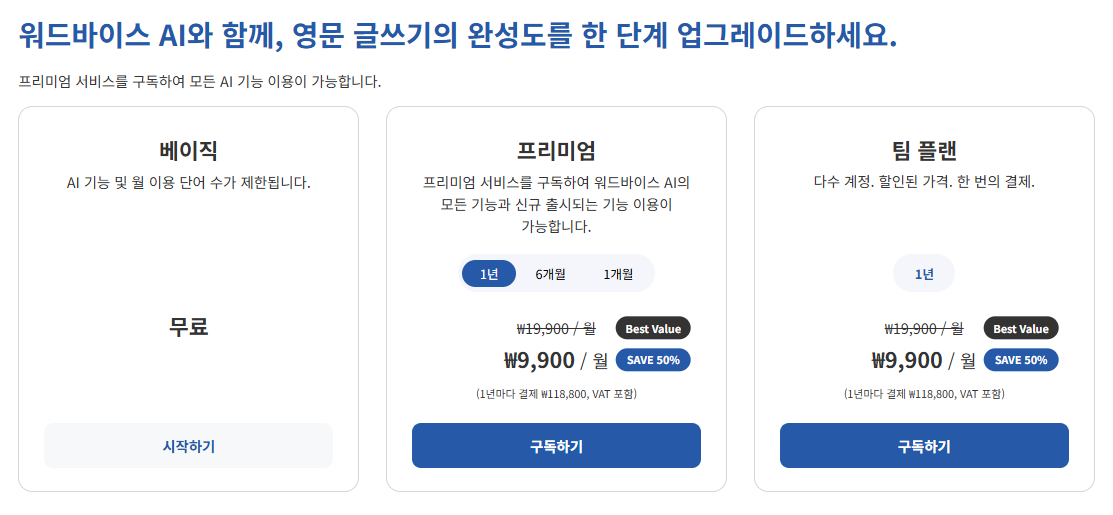Select the 1년 billing period in 프리미엄
This screenshot has width=1113, height=515.
click(489, 274)
